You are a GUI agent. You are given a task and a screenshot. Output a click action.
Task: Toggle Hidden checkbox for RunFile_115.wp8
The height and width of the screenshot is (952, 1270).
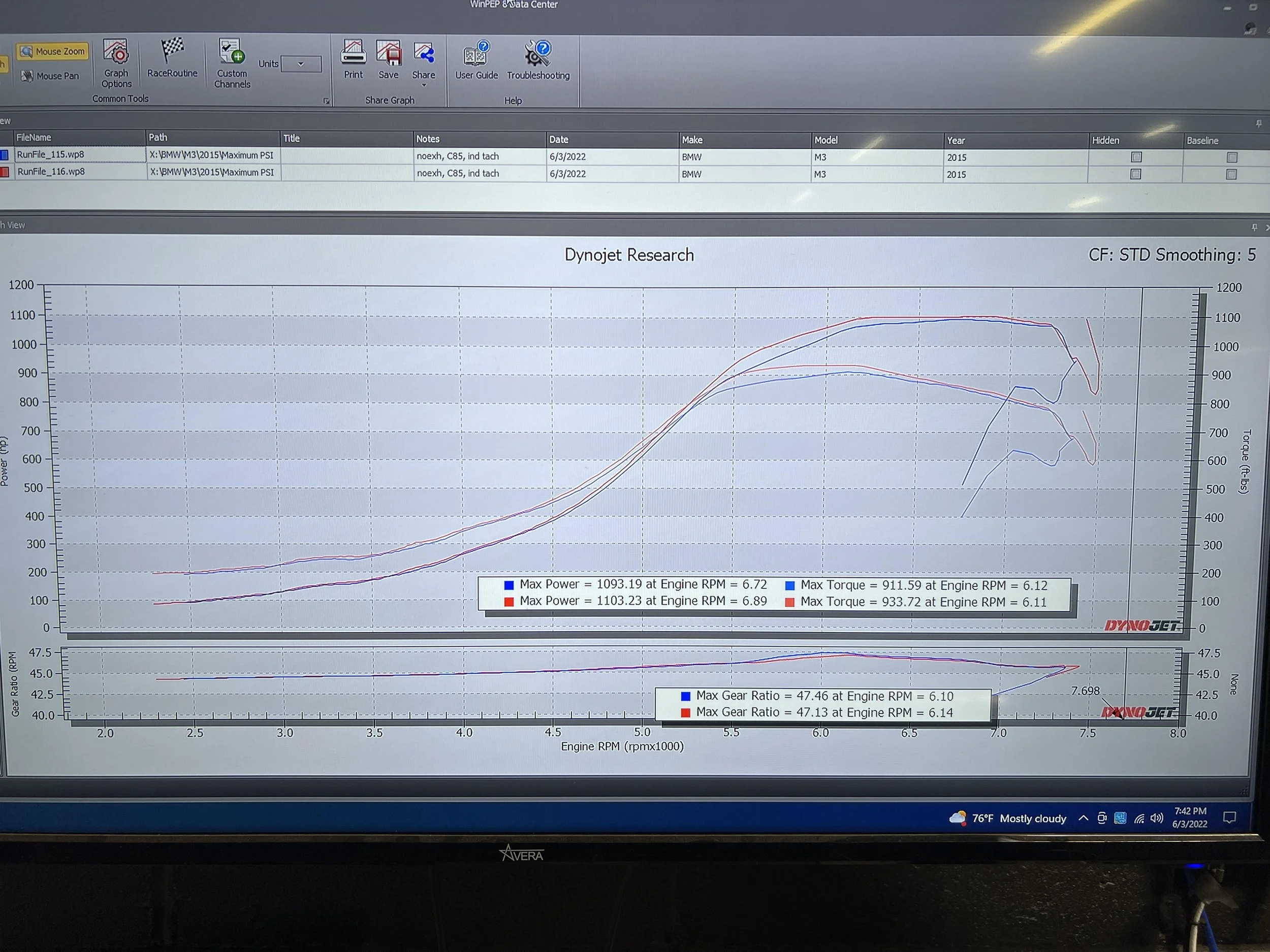pos(1136,157)
